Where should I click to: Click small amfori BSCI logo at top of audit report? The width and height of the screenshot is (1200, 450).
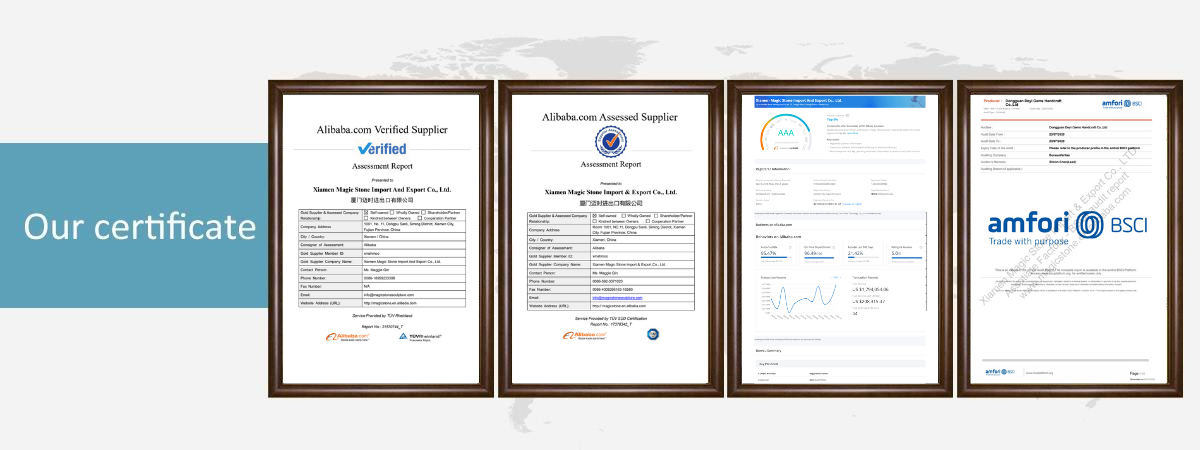point(1120,103)
